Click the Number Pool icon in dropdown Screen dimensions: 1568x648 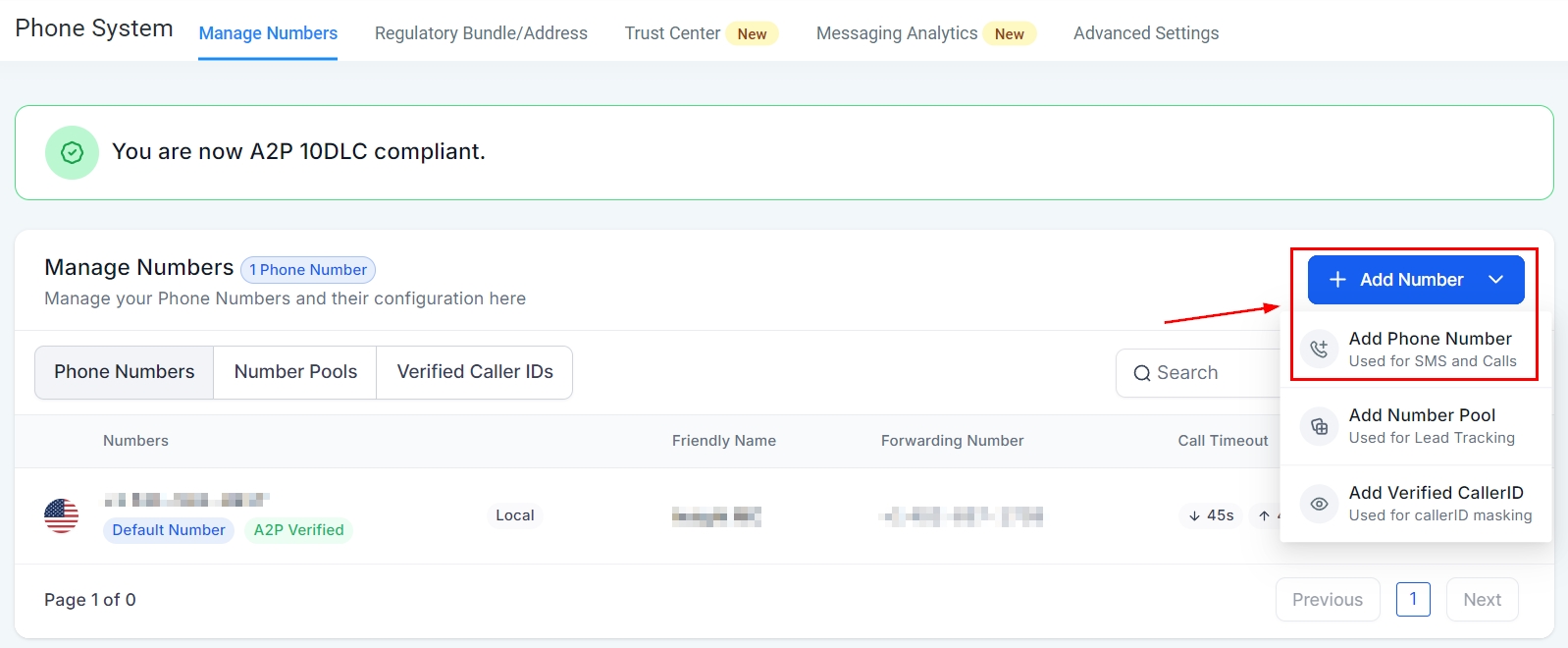coord(1319,426)
